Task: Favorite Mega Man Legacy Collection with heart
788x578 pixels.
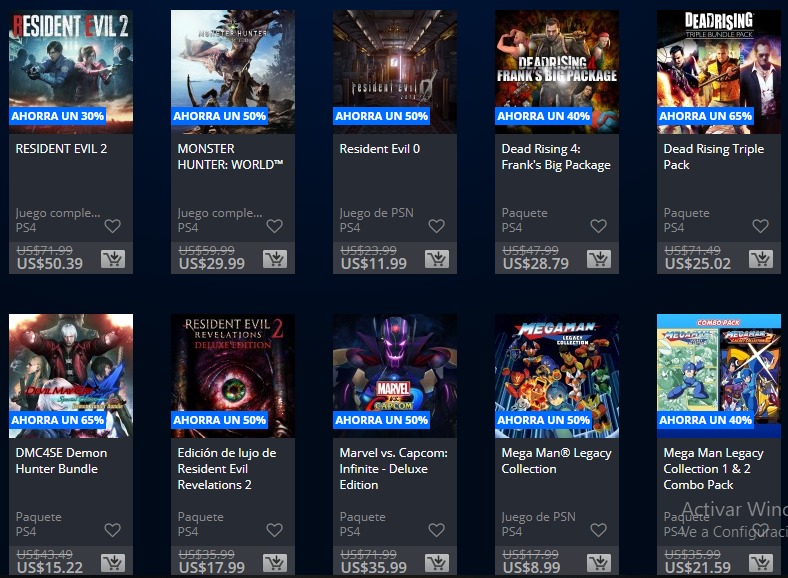Action: coord(599,530)
